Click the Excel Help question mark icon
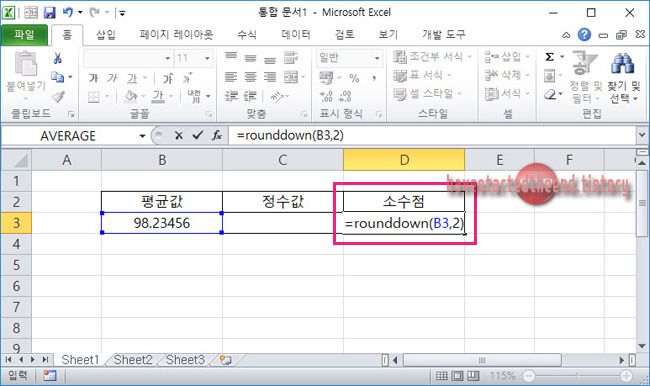Viewport: 650px width, 386px height. [x=584, y=35]
